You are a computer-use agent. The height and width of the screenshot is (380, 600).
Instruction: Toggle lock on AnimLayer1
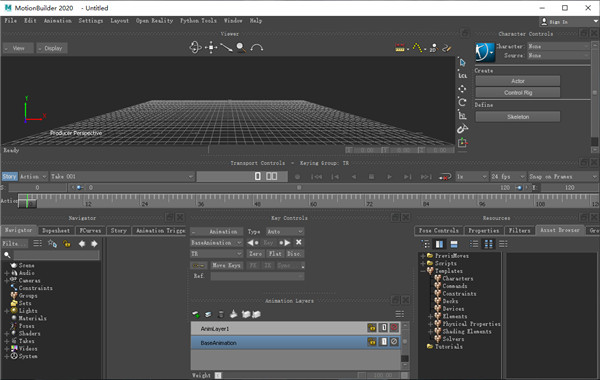(372, 328)
